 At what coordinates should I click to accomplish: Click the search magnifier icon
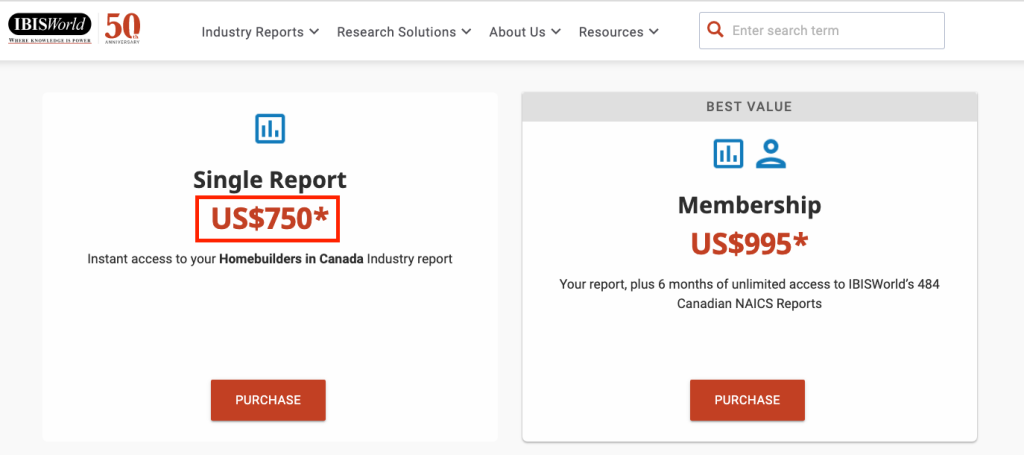pyautogui.click(x=716, y=30)
